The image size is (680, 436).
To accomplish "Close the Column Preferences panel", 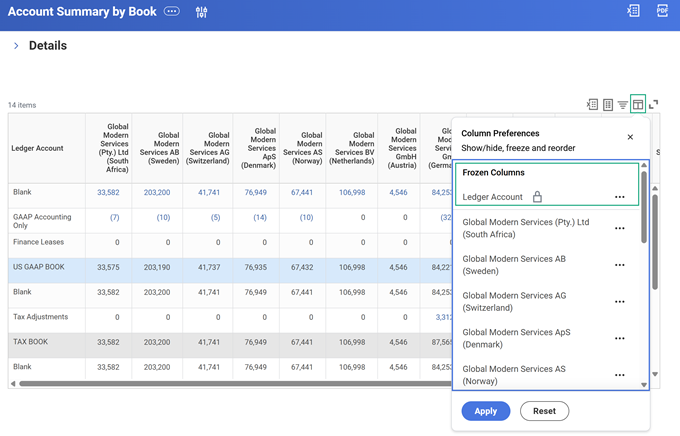I will click(x=630, y=137).
